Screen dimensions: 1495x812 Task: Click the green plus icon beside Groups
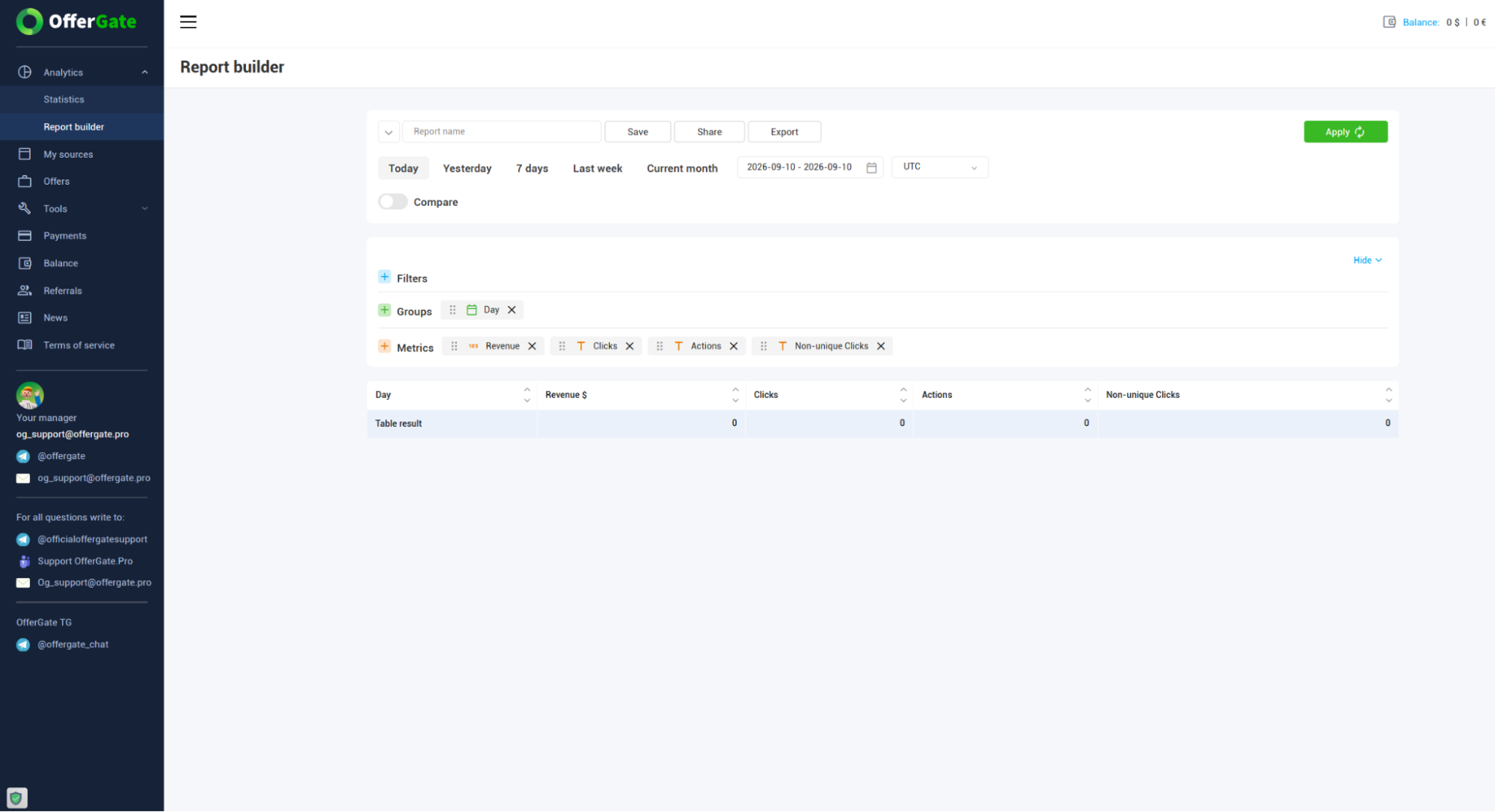coord(384,310)
